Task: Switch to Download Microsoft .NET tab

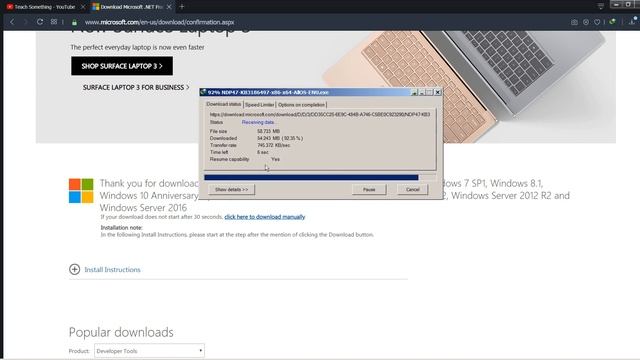Action: tap(131, 7)
